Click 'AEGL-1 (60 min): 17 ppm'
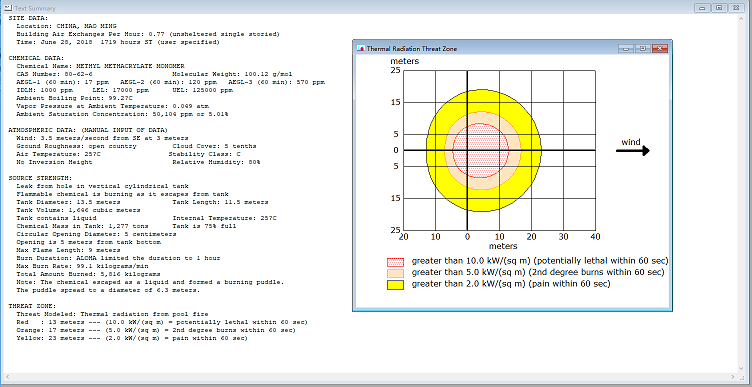Screen dimensions: 752x387 pyautogui.click(x=64, y=82)
